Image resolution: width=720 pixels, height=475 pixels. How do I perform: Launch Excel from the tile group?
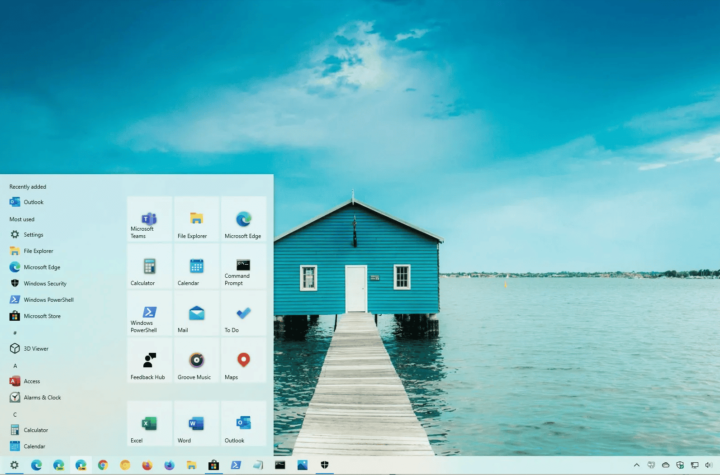[149, 425]
